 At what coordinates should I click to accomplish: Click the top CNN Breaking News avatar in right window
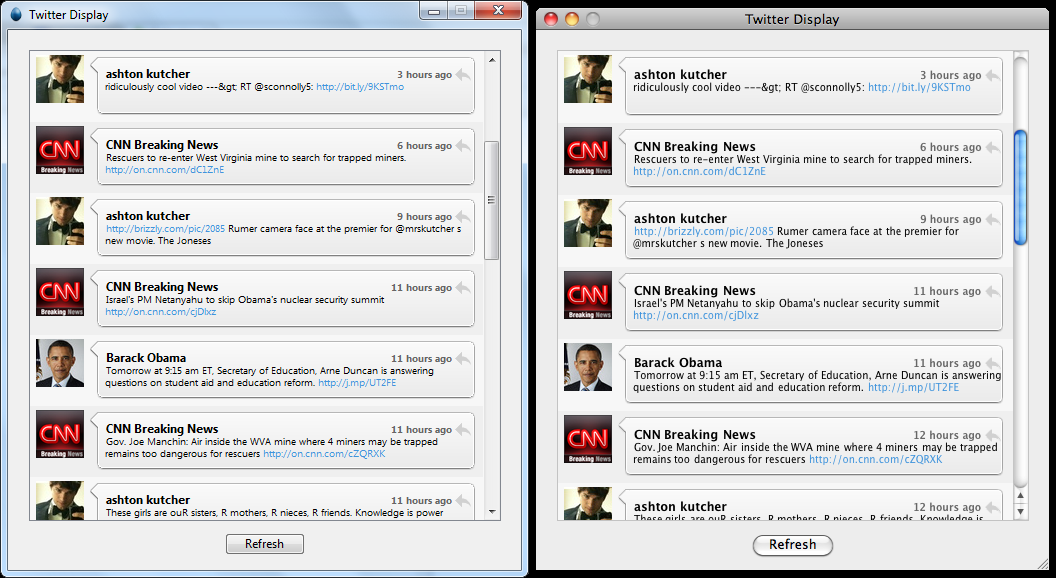[588, 152]
